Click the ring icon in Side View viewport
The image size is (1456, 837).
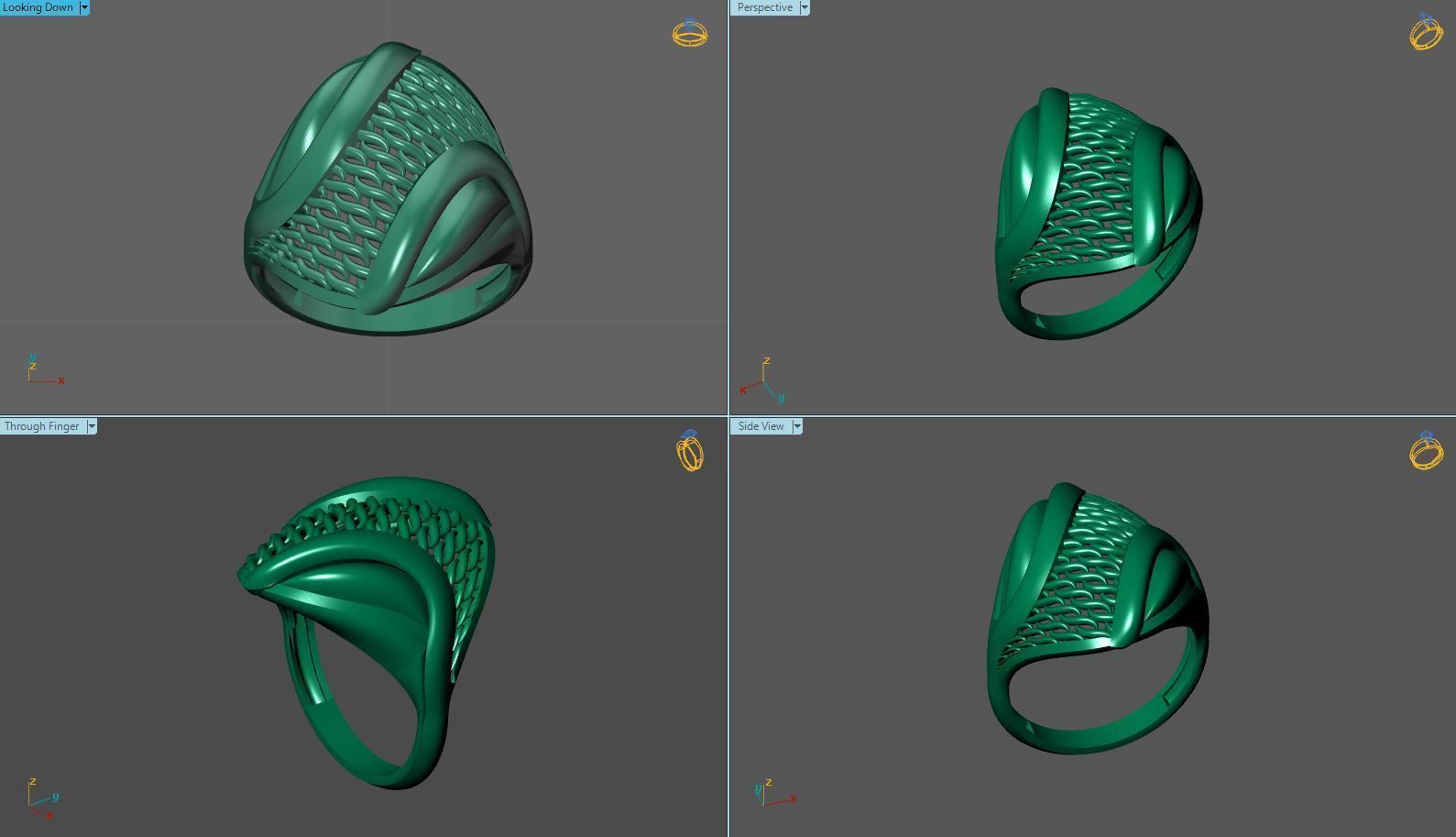click(1427, 451)
